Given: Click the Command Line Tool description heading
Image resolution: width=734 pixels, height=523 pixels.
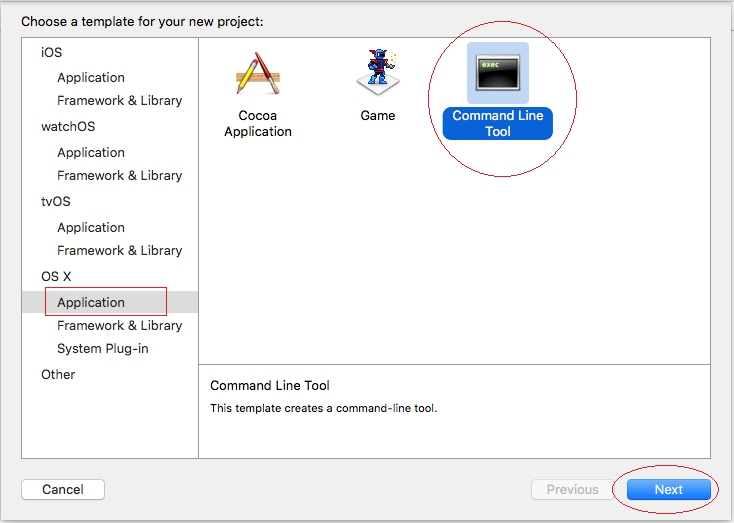Looking at the screenshot, I should 270,385.
